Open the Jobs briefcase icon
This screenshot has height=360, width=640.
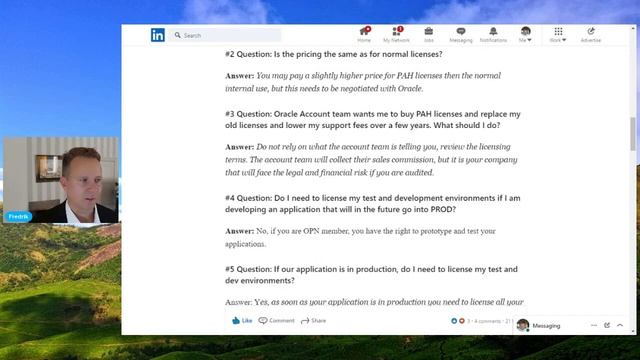[429, 35]
